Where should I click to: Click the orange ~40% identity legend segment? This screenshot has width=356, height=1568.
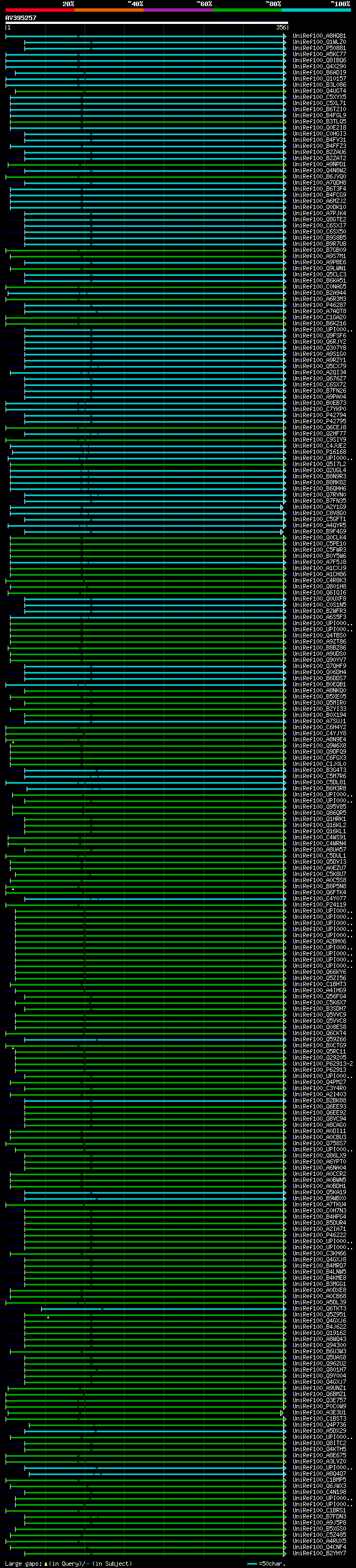pos(109,10)
